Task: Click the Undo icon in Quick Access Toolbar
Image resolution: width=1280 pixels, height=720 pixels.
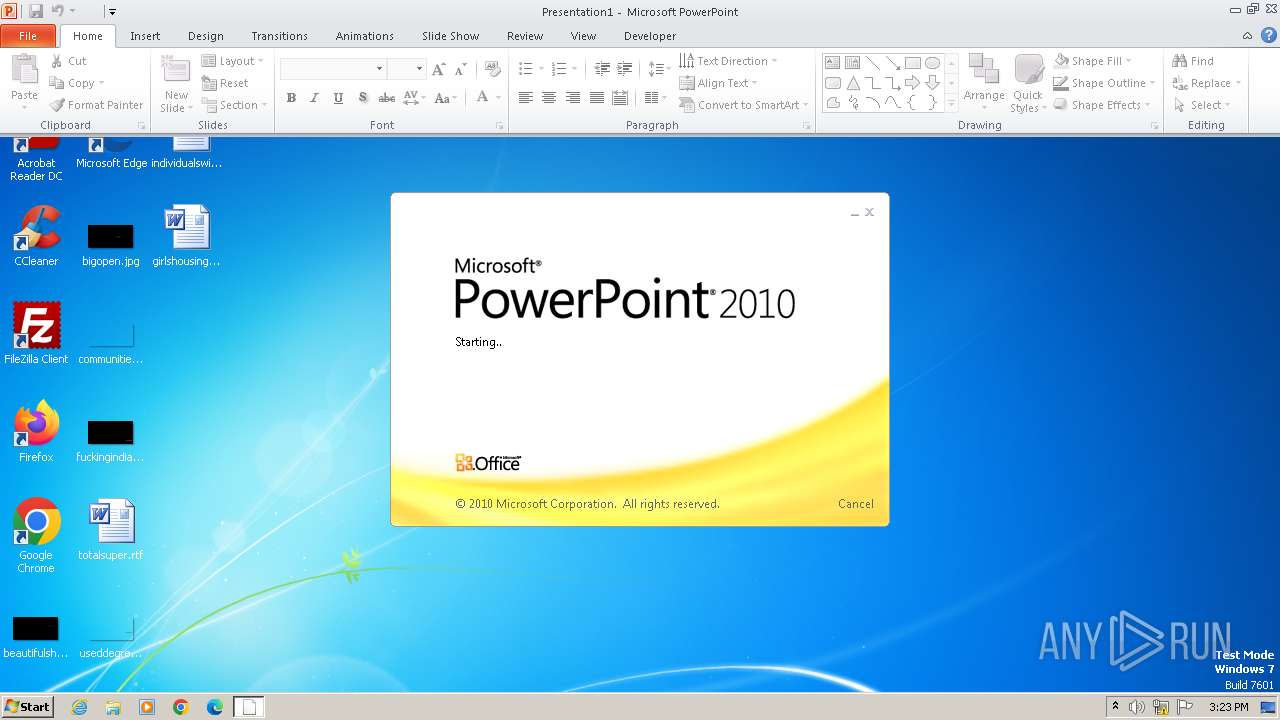Action: click(57, 11)
